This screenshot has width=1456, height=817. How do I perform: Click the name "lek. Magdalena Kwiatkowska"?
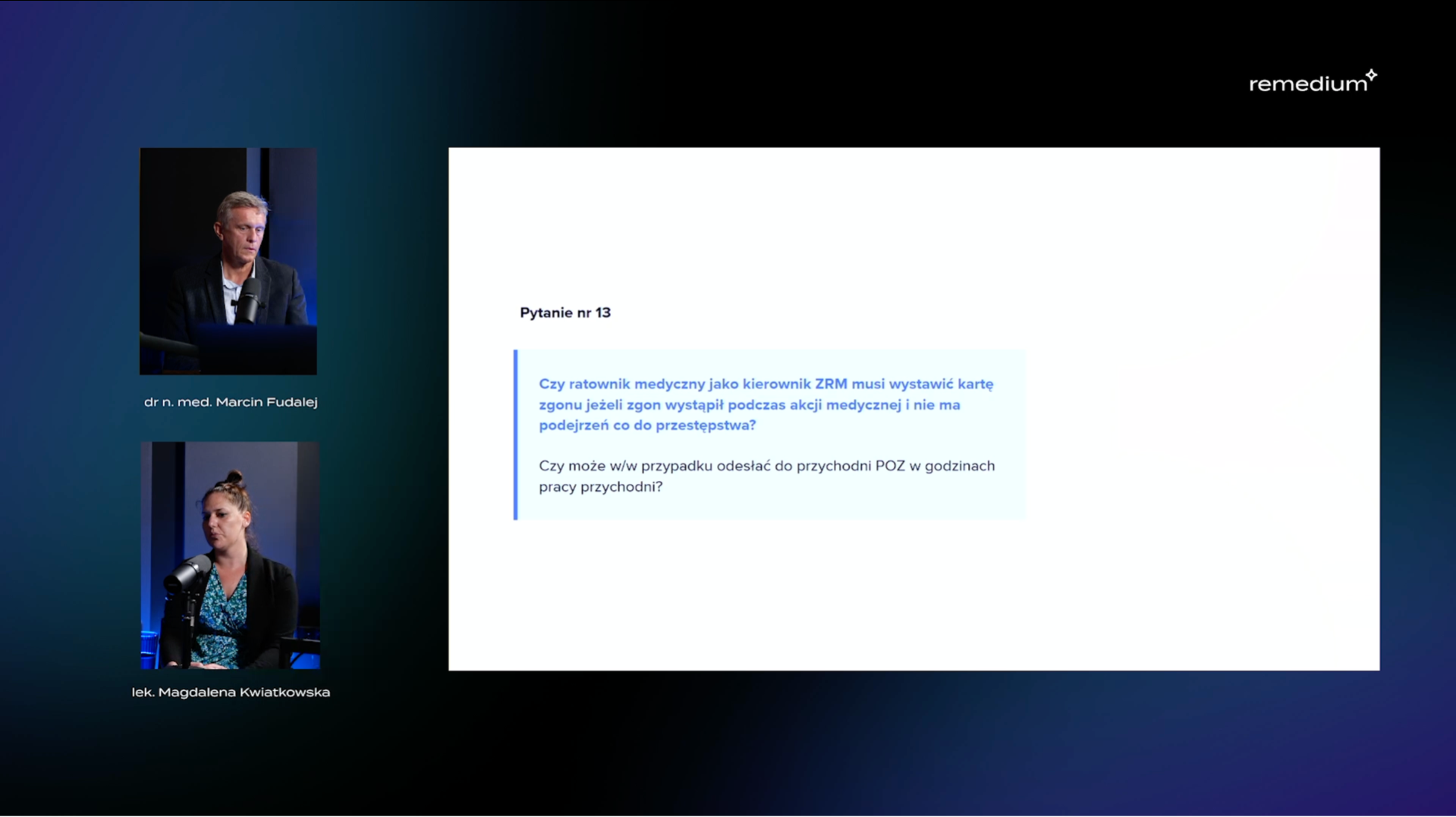[x=231, y=692]
